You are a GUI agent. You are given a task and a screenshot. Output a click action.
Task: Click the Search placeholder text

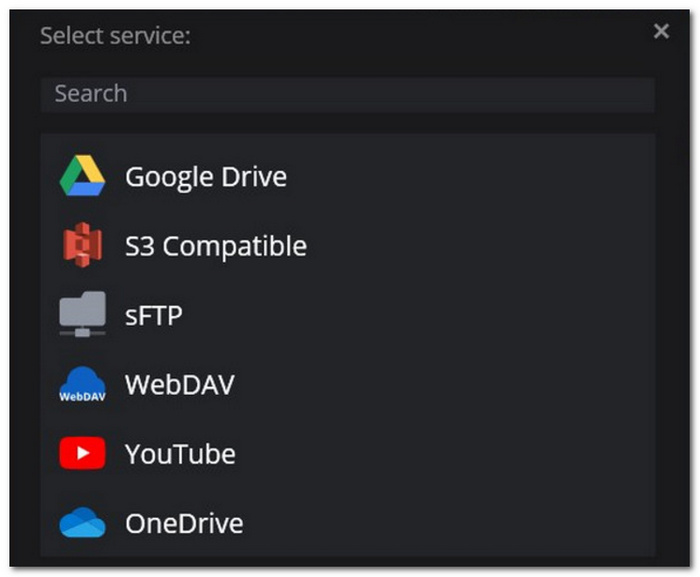(90, 94)
